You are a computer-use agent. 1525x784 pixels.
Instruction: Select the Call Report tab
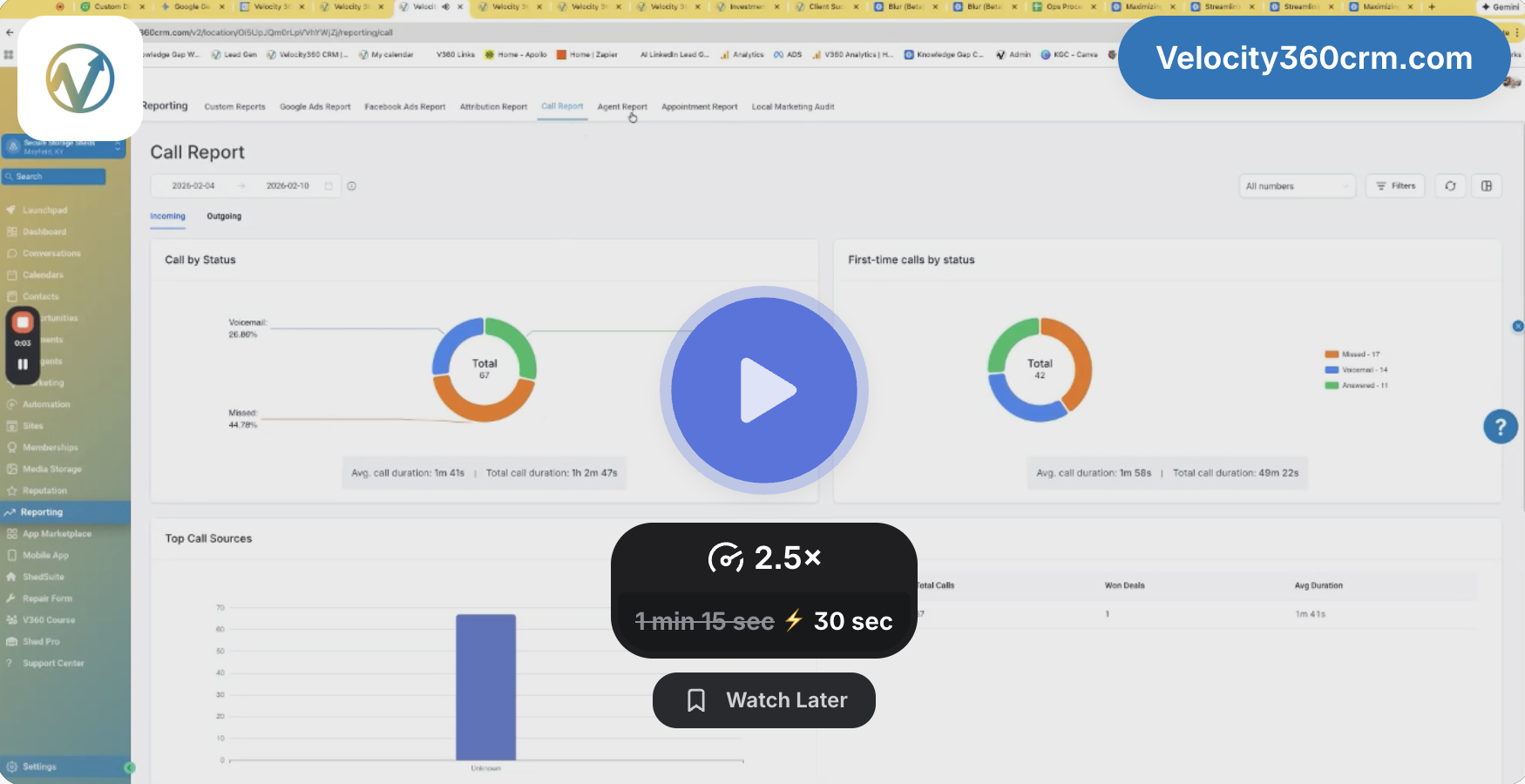pos(562,106)
